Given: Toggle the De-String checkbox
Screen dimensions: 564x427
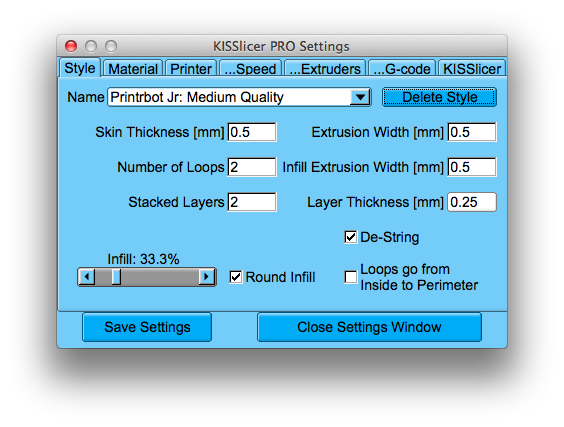Looking at the screenshot, I should 351,237.
